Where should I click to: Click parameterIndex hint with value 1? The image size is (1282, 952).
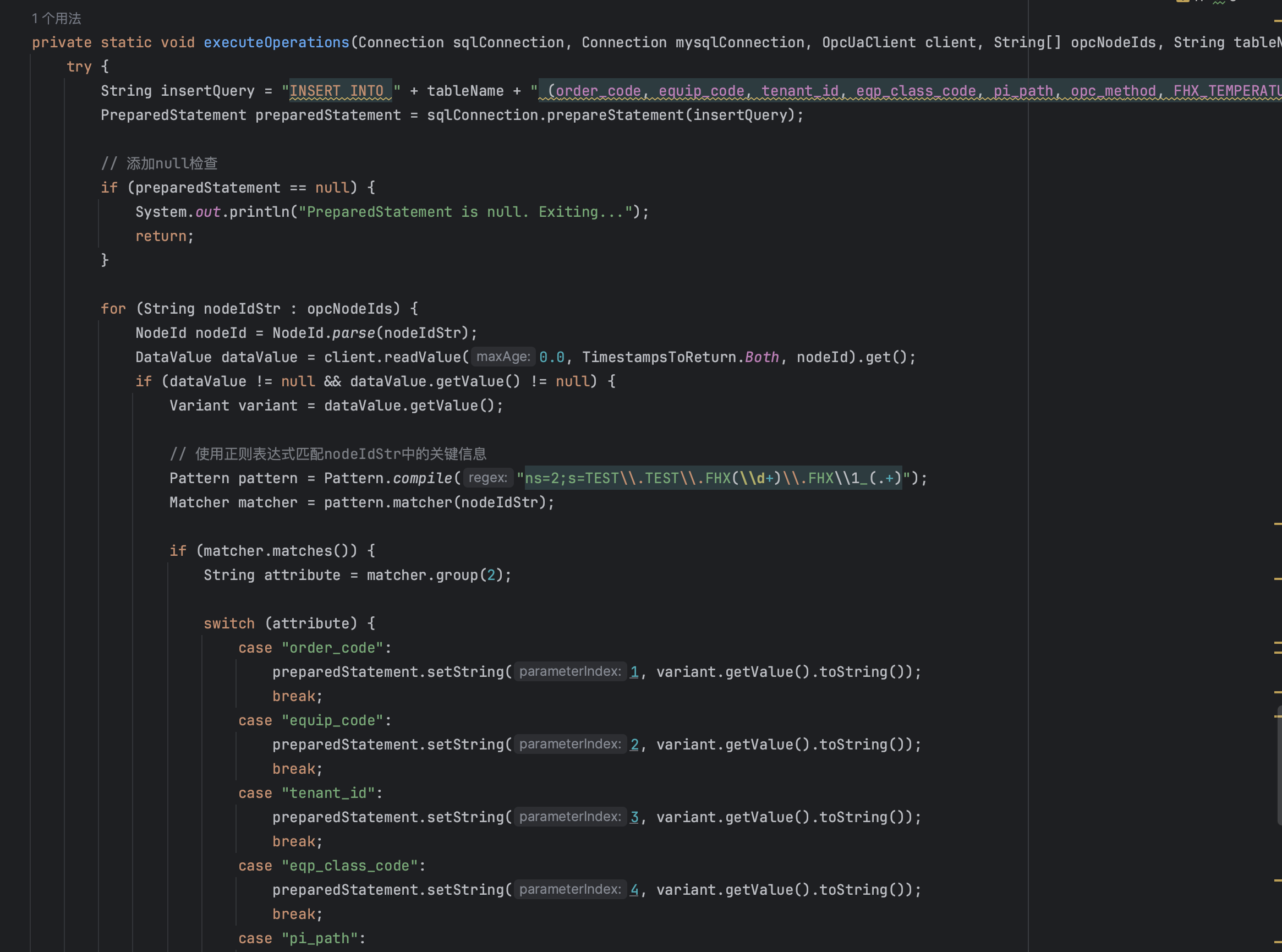click(570, 671)
